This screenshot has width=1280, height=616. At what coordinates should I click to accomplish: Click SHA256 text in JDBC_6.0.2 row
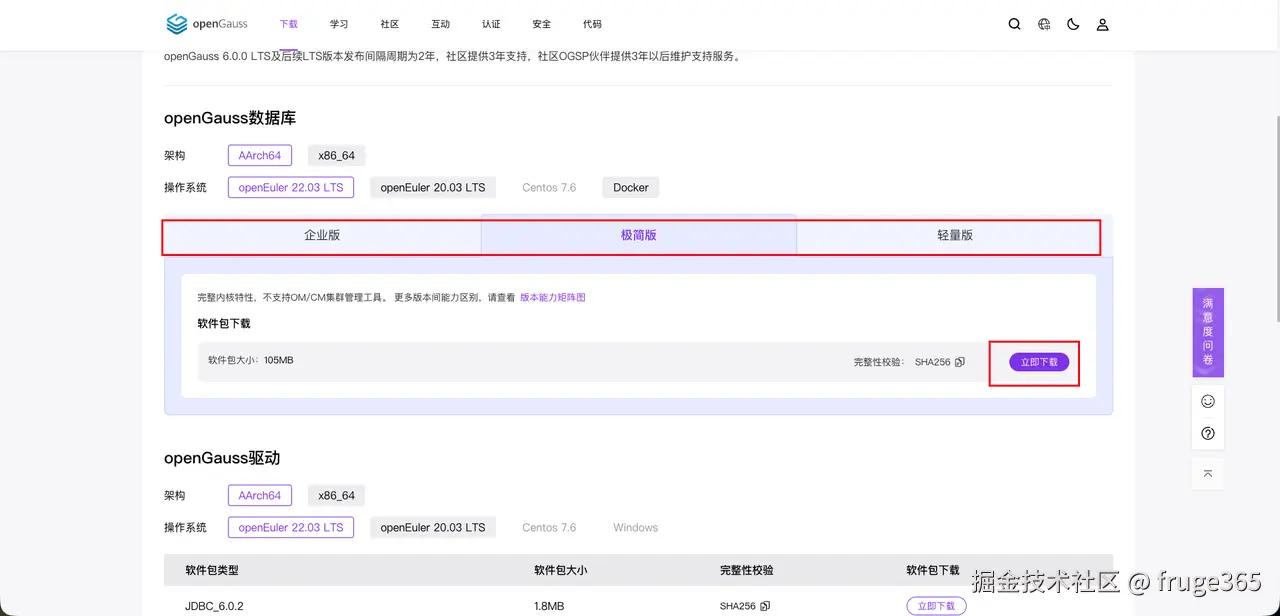pos(737,606)
